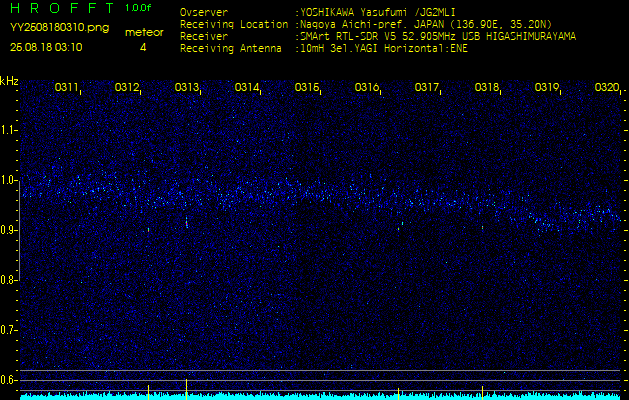Select the Nagoya Aichi-pref. JAPAN location text
629x400 pixels.
tap(426, 24)
